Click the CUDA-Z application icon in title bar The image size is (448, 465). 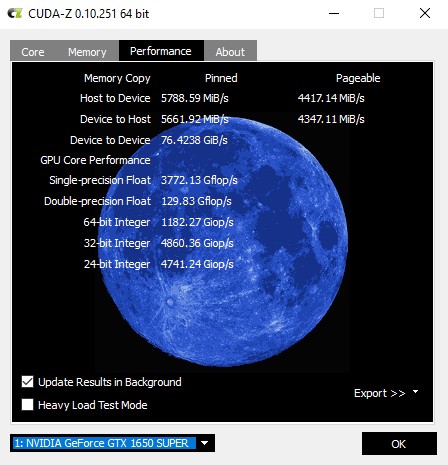[15, 14]
